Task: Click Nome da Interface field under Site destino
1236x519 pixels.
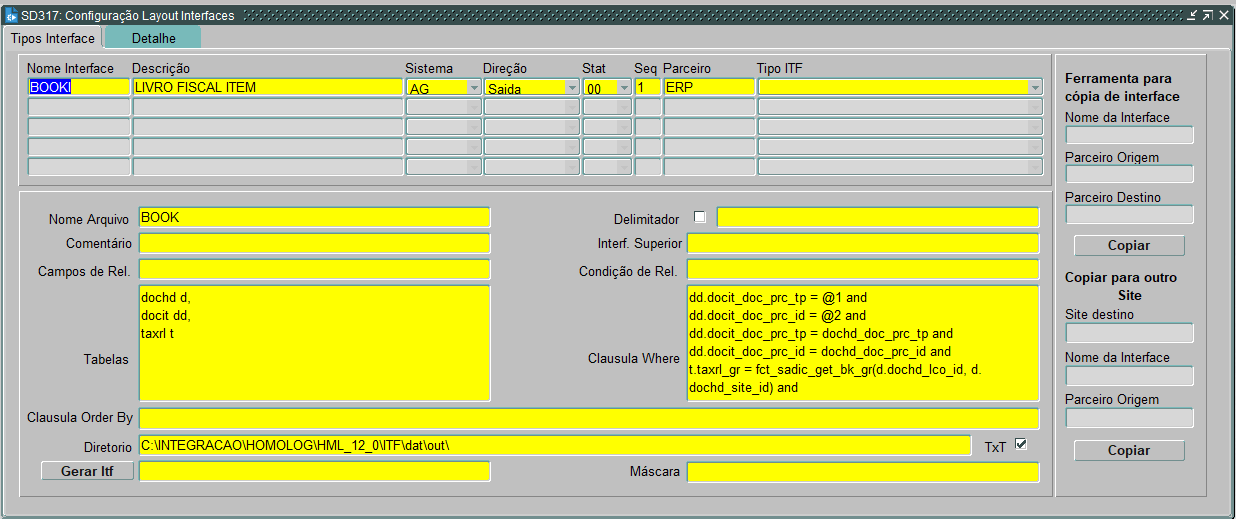Action: 1129,376
